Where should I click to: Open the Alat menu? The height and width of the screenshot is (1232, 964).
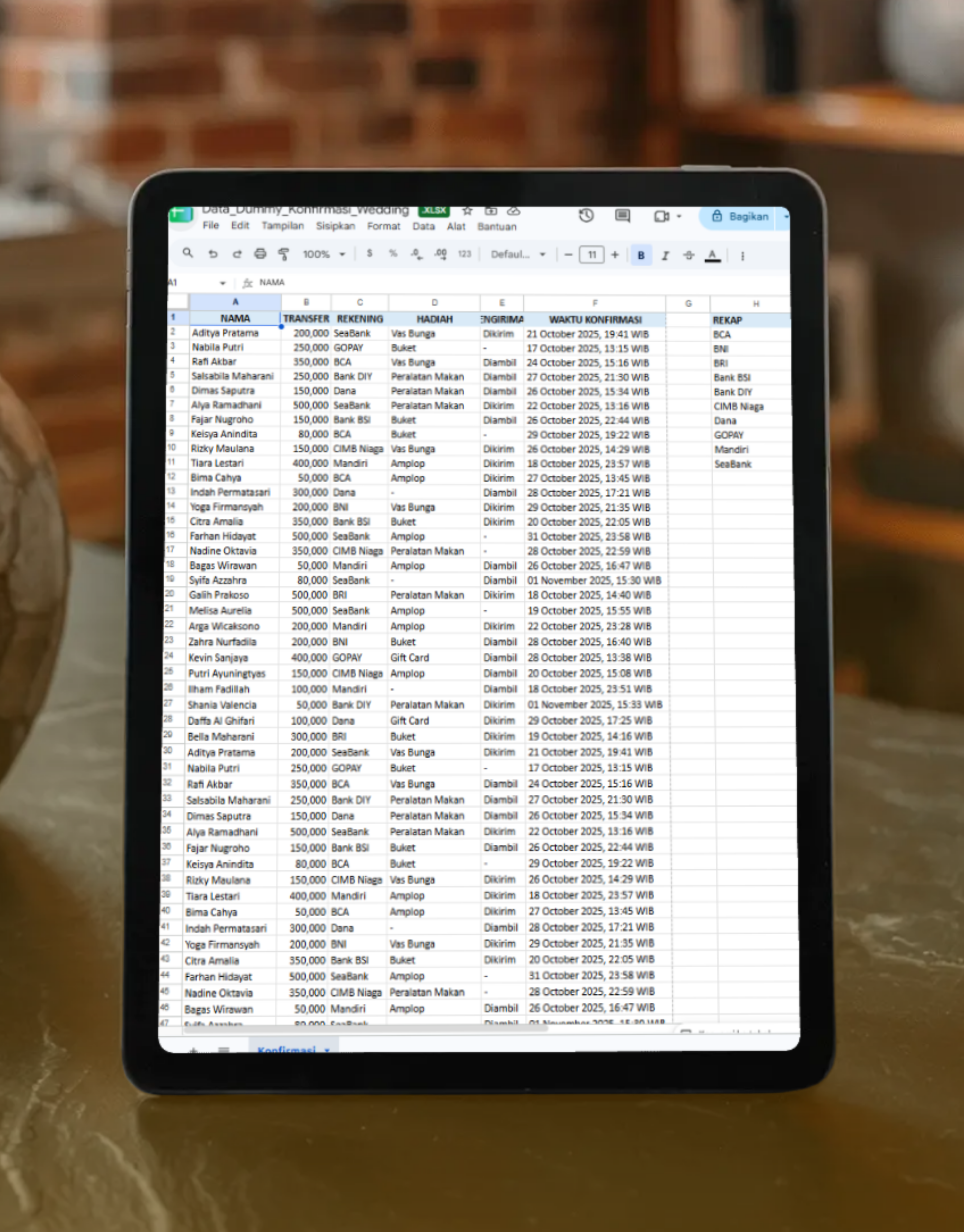pyautogui.click(x=456, y=227)
